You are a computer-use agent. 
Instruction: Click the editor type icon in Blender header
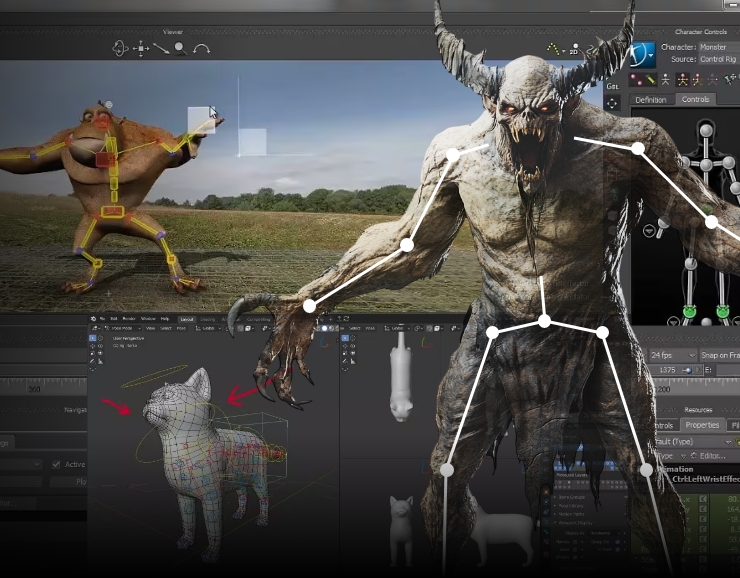[95, 328]
